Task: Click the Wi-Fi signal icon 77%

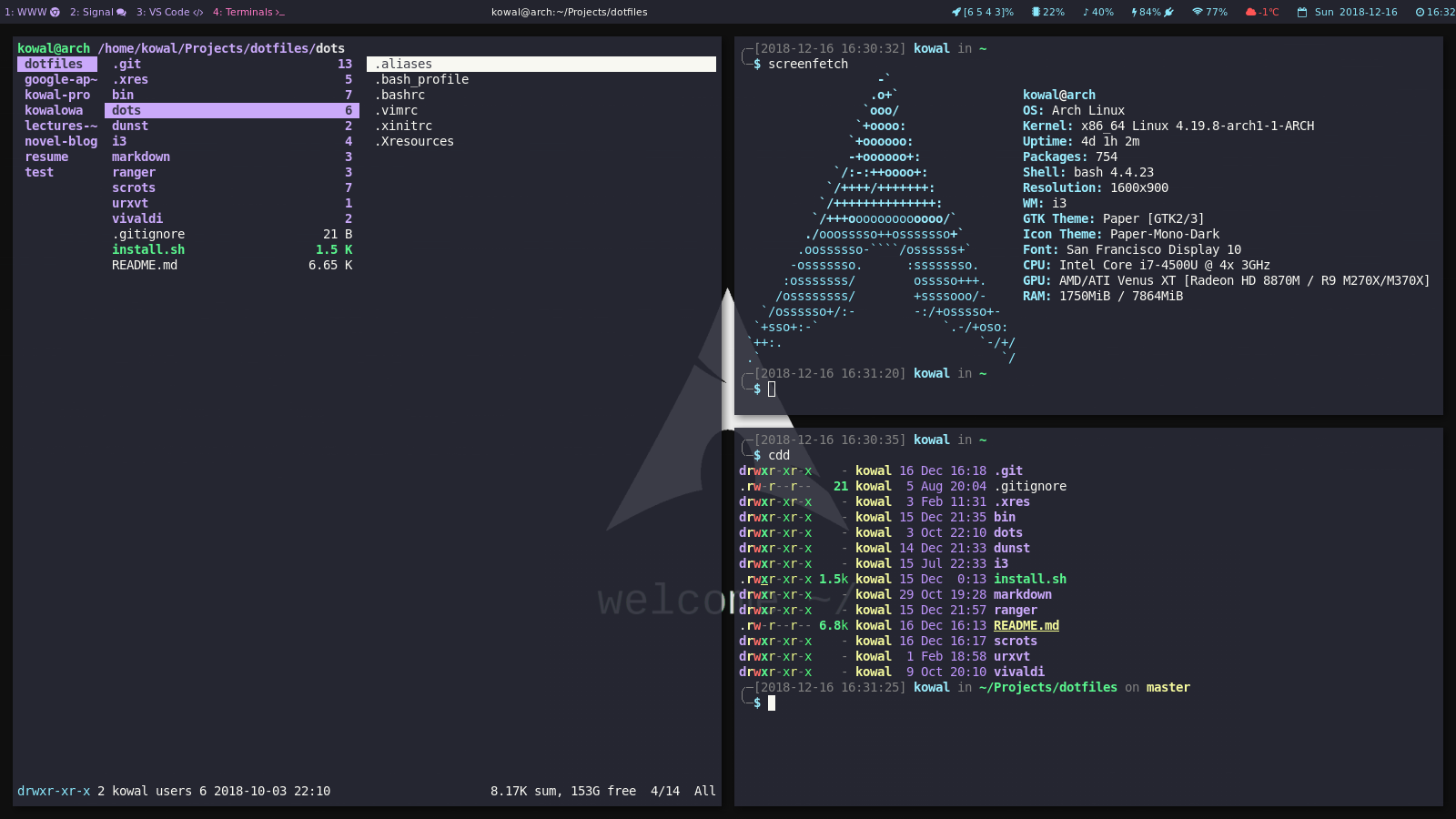Action: [x=1198, y=12]
